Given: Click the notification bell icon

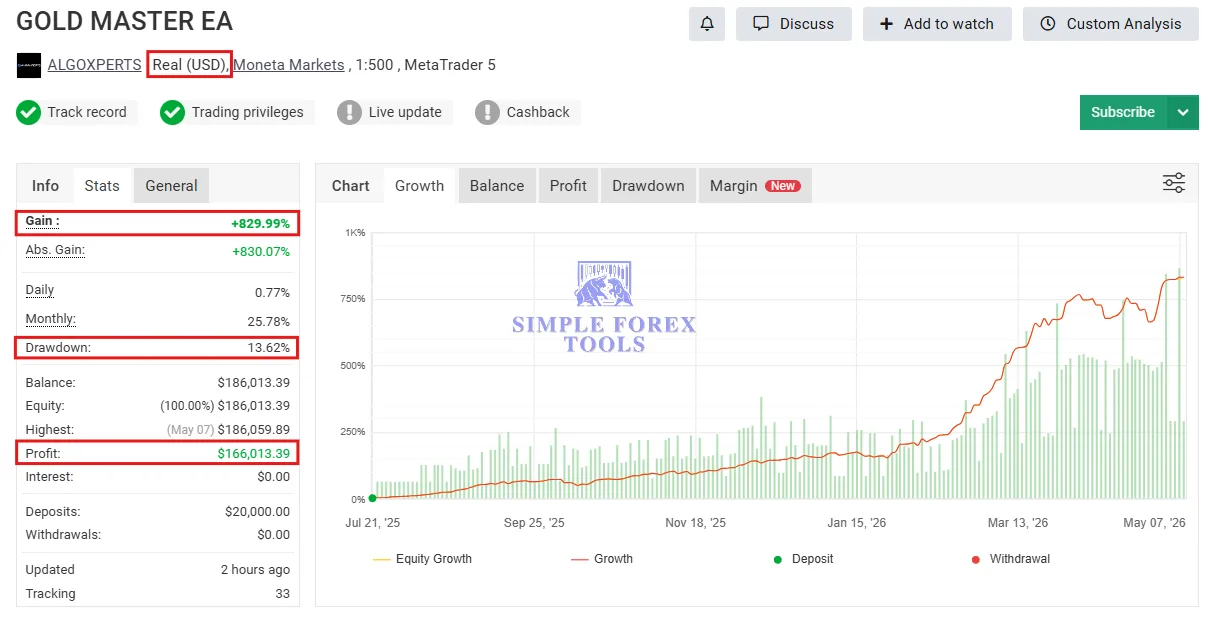Looking at the screenshot, I should click(x=707, y=24).
